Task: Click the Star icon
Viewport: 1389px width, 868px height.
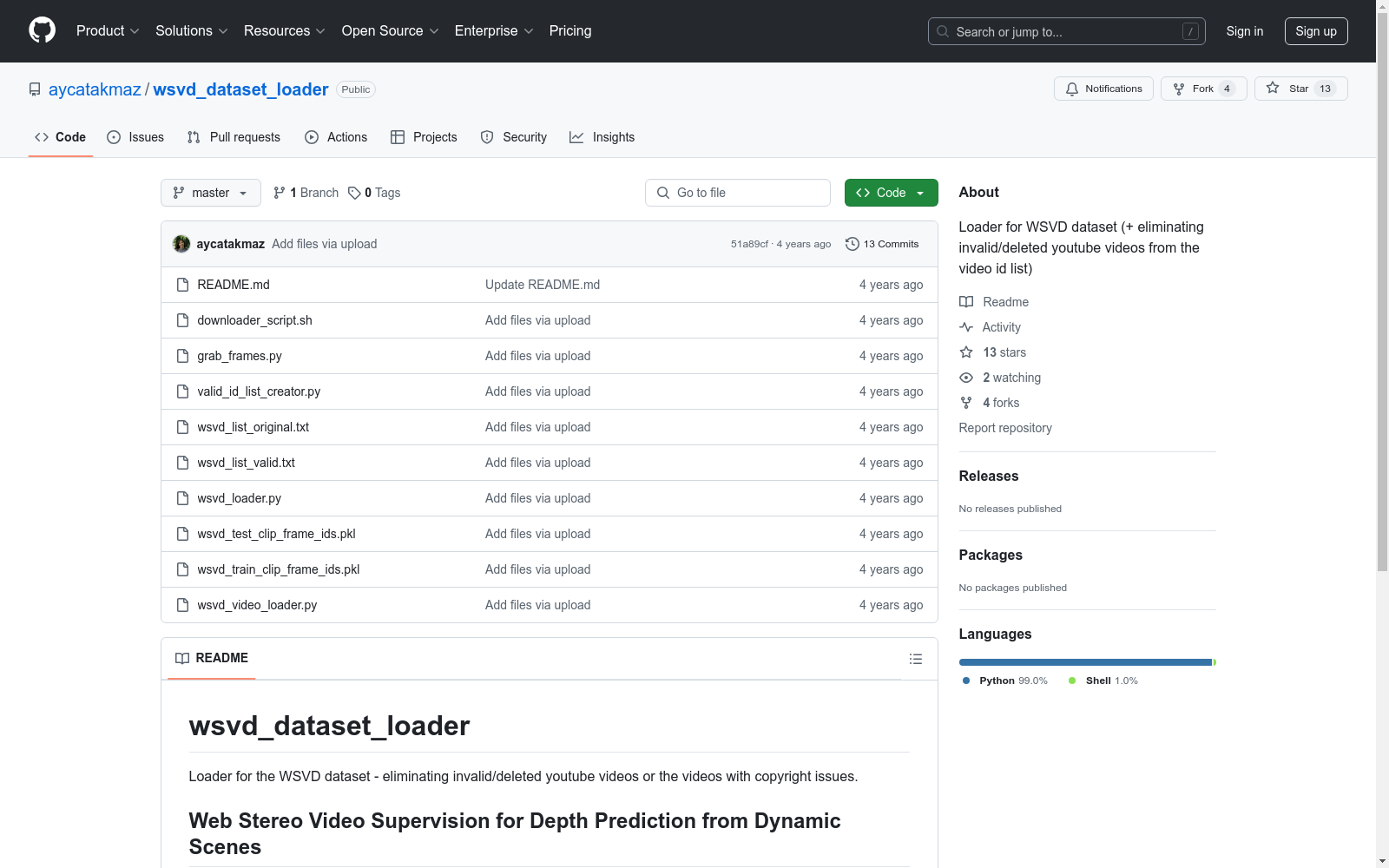Action: [1273, 88]
